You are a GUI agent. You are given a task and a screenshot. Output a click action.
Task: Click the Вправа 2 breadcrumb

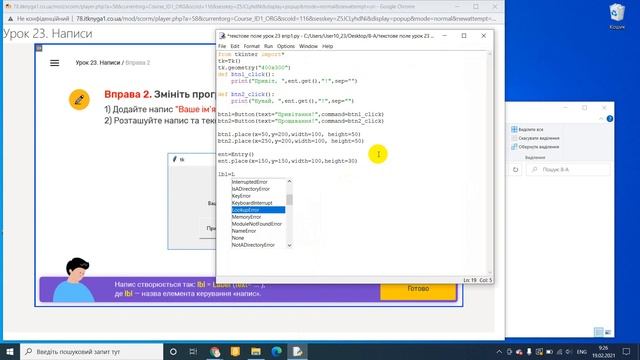[x=138, y=62]
